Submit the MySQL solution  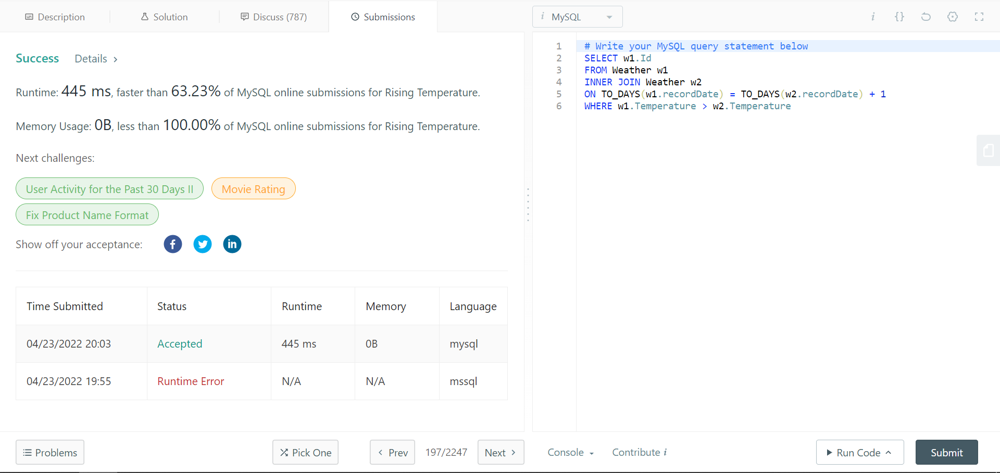[946, 452]
